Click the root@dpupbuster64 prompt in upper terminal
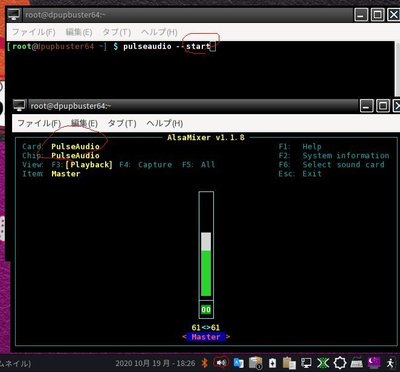This screenshot has height=372, width=400. (56, 46)
